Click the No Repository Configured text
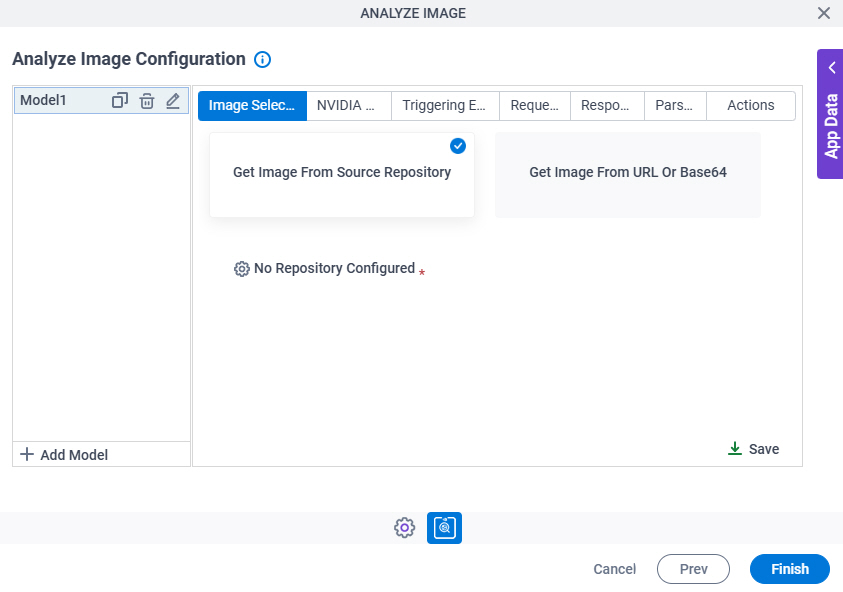 pos(334,268)
